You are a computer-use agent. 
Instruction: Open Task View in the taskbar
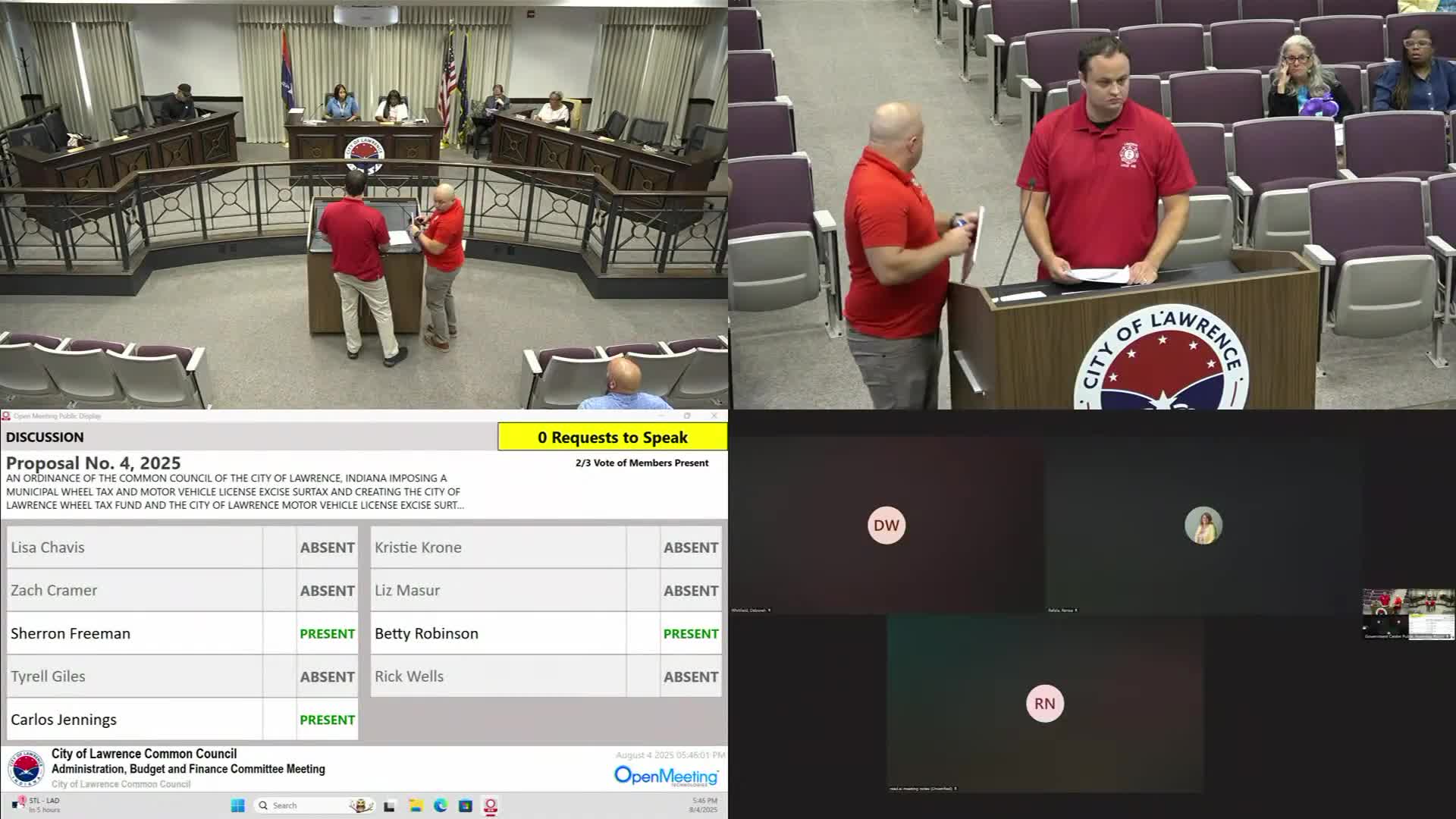[x=390, y=805]
